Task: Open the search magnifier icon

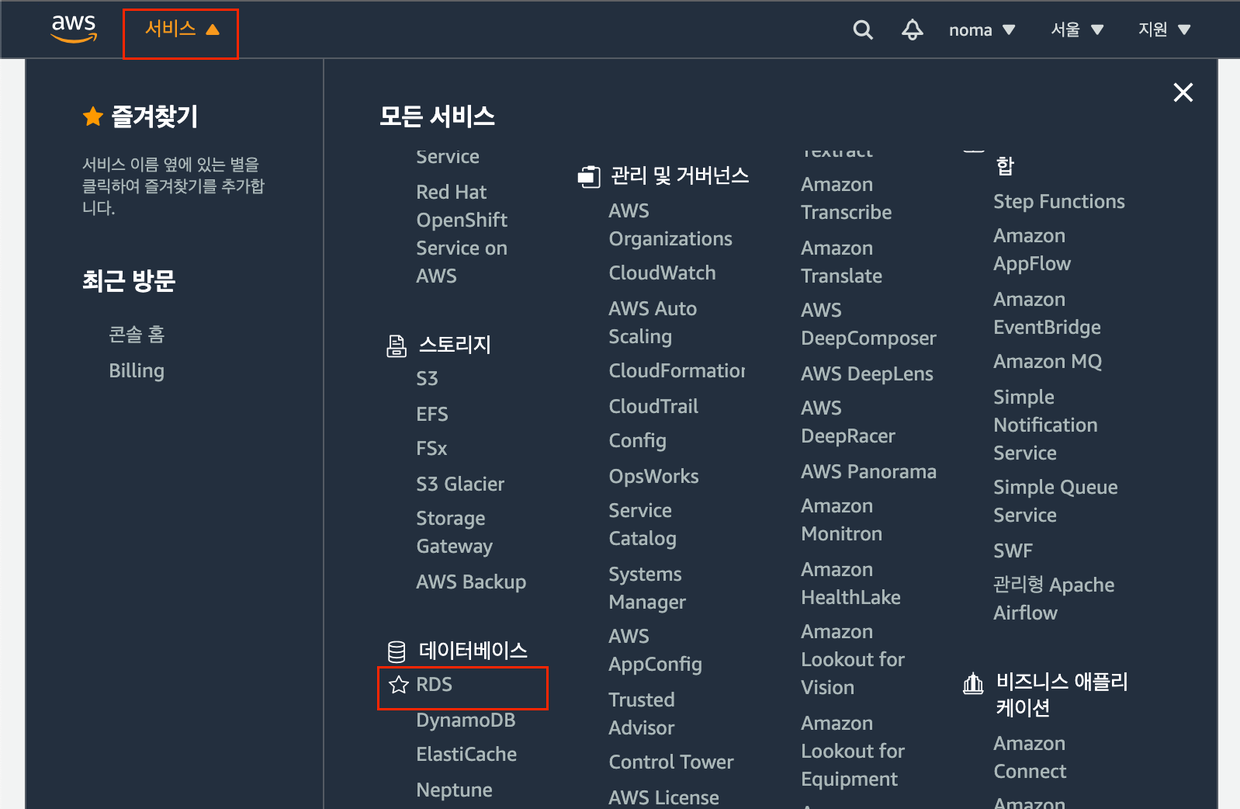Action: (x=862, y=29)
